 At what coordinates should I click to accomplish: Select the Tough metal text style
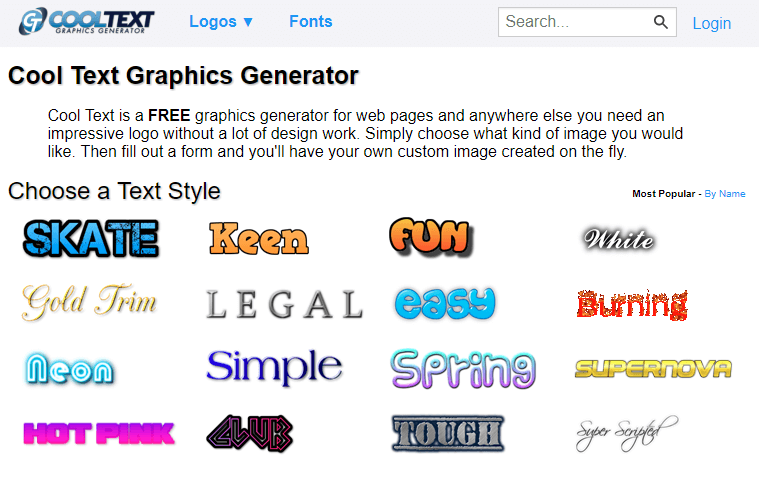(x=448, y=433)
